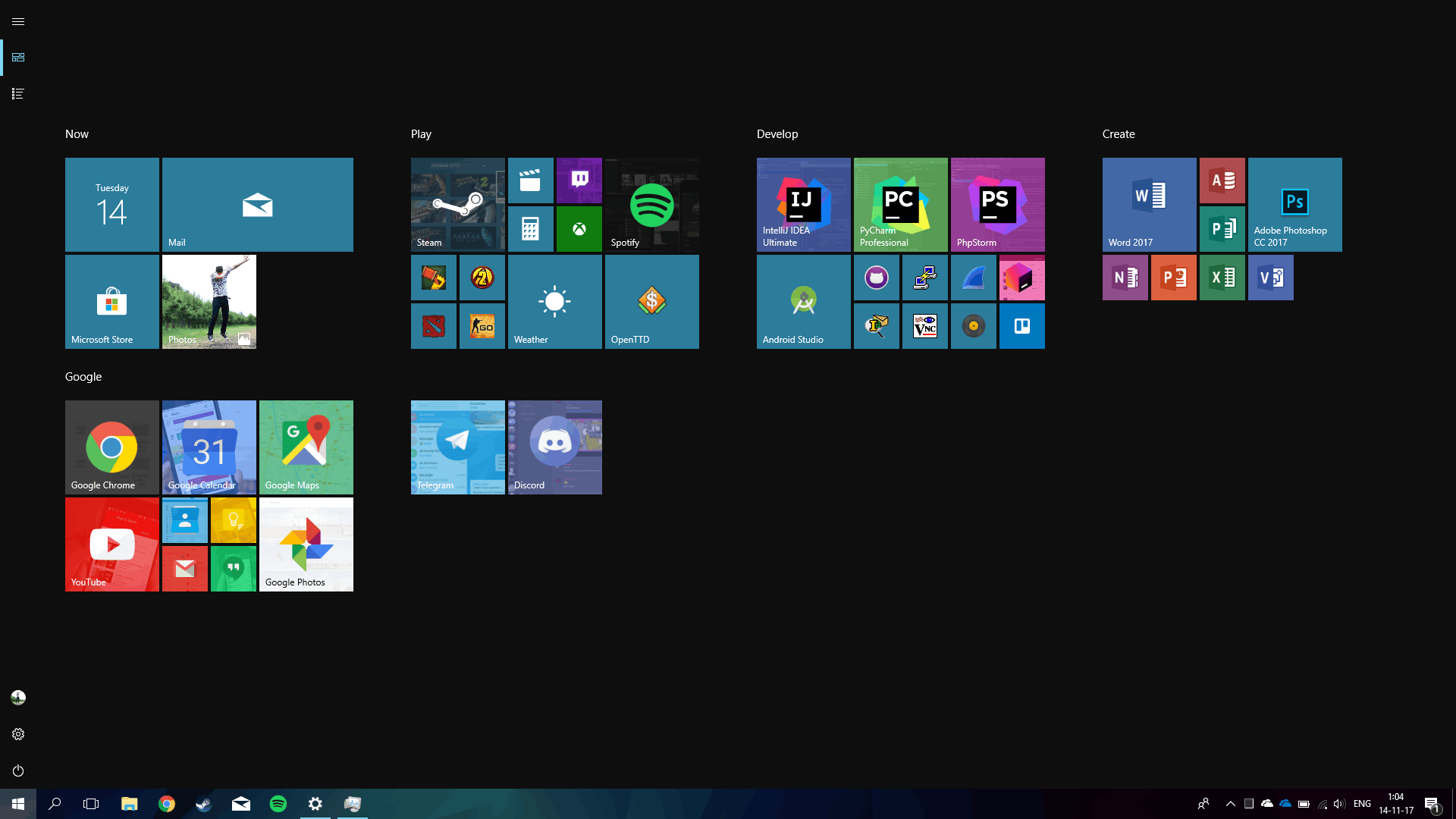
Task: Open the volume control in system tray
Action: (1339, 804)
